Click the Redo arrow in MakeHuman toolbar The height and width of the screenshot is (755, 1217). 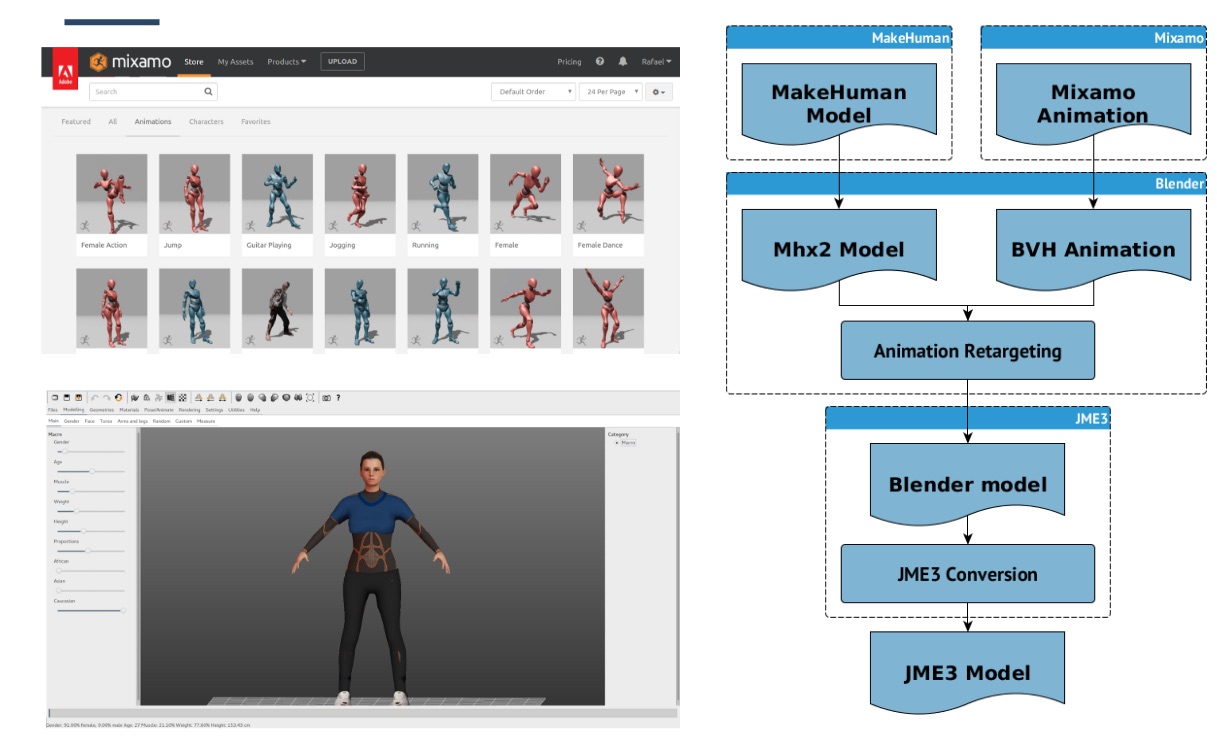click(106, 398)
